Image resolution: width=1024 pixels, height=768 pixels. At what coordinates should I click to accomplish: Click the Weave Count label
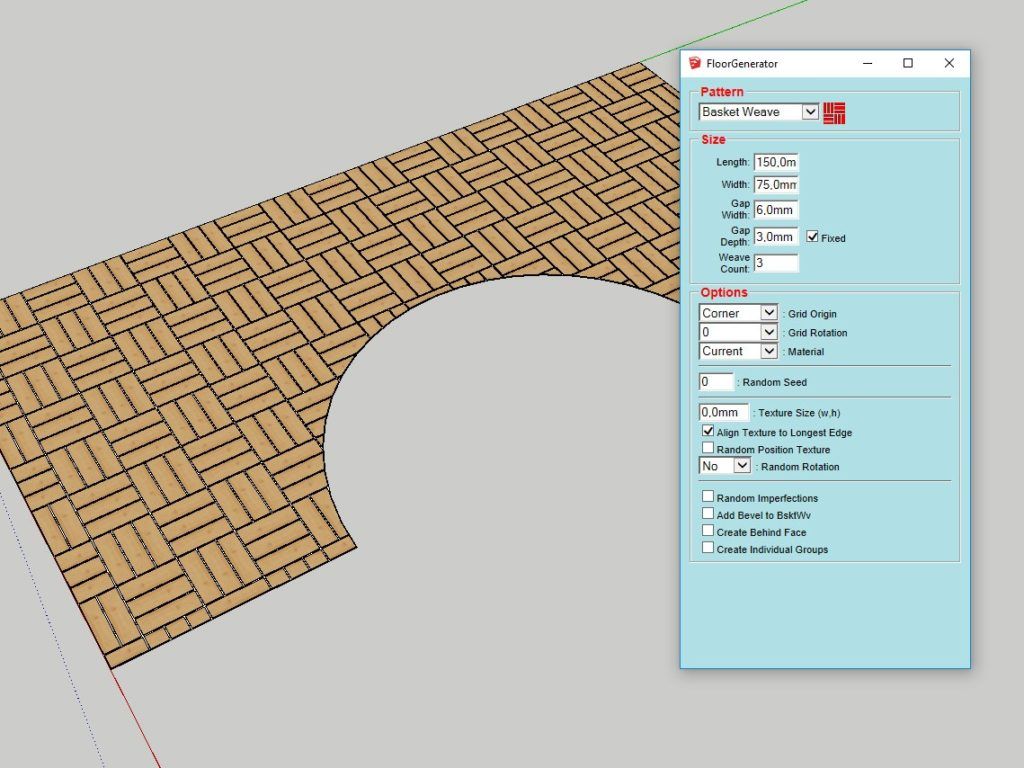point(733,263)
